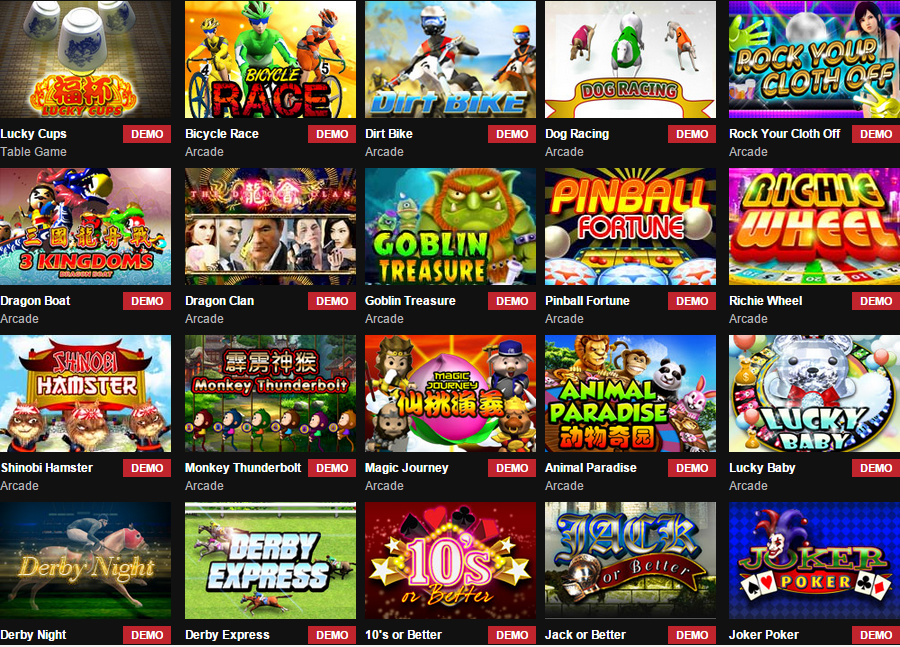
Task: Select the Derby Express game thumbnail
Action: pos(270,560)
